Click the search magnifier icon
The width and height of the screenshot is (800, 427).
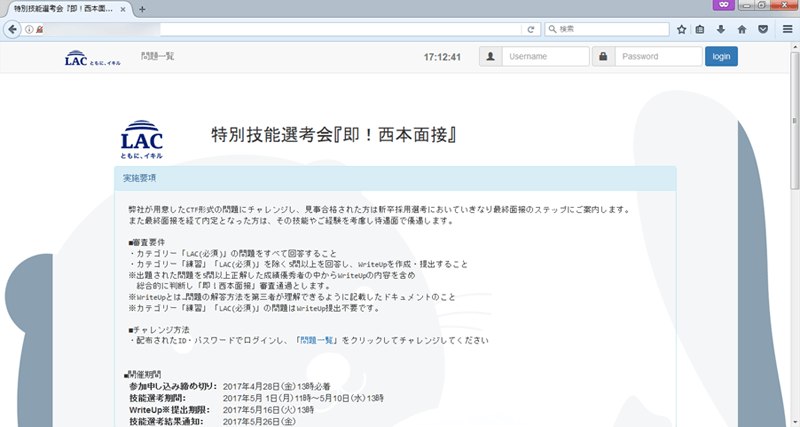pyautogui.click(x=552, y=30)
